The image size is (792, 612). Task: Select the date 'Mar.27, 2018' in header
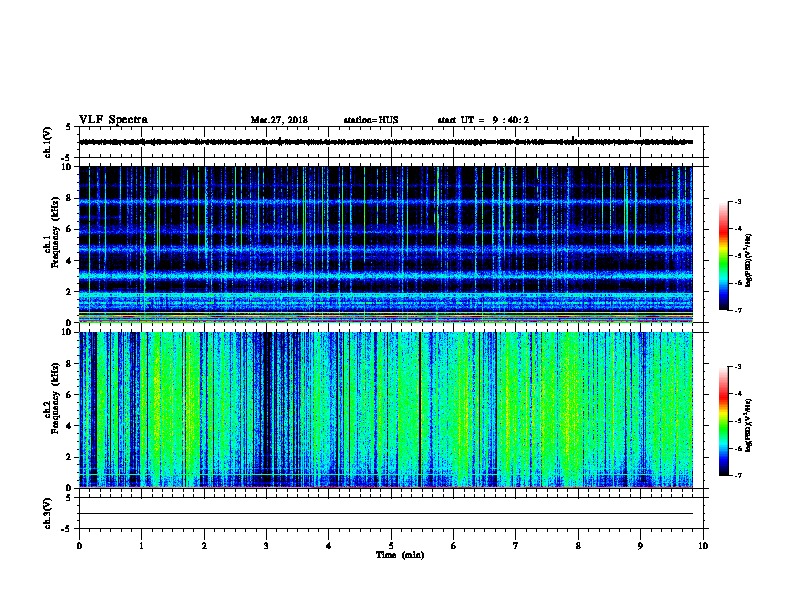point(279,120)
